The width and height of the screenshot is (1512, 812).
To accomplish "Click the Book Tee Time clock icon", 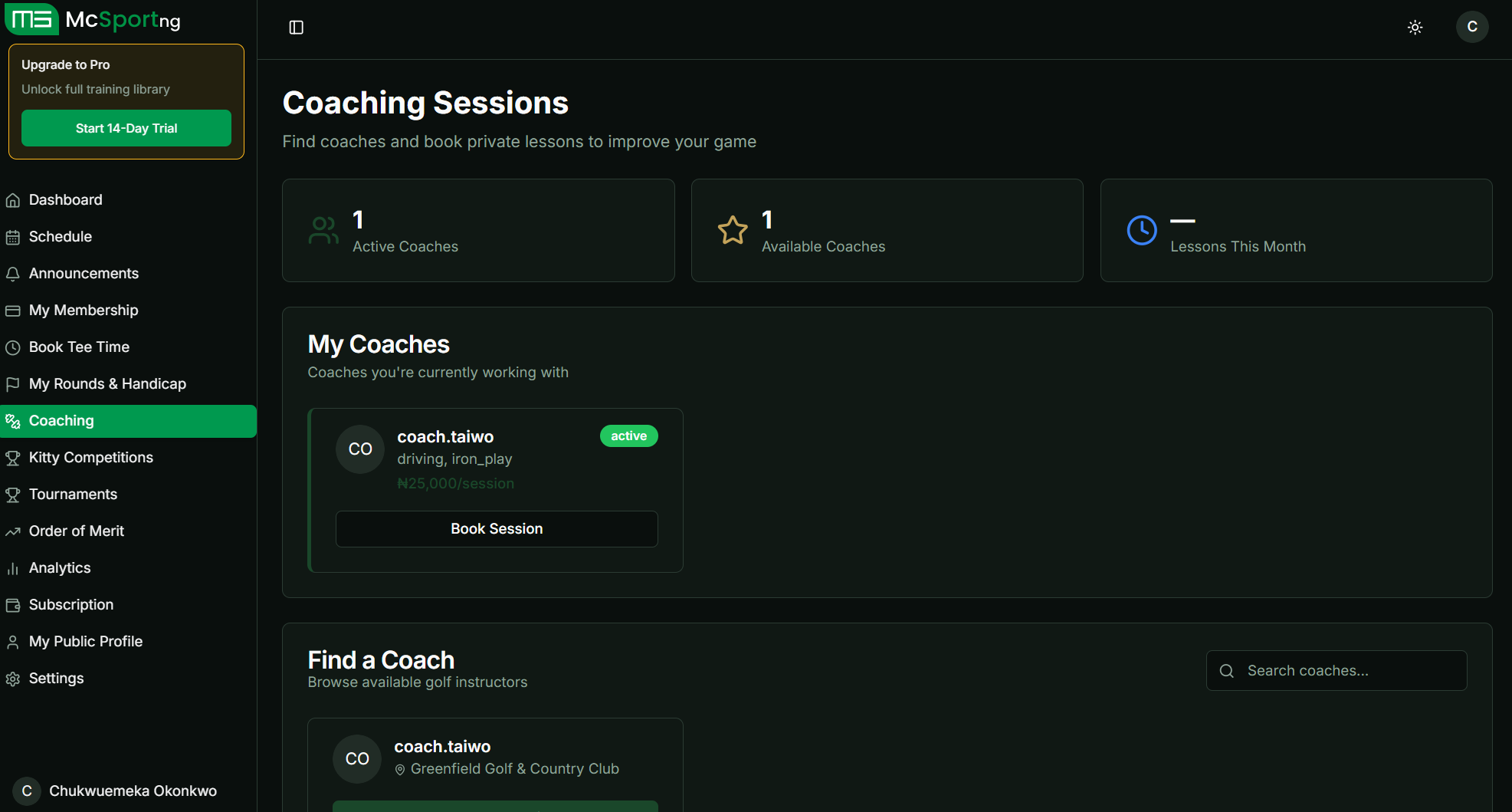I will tap(14, 347).
